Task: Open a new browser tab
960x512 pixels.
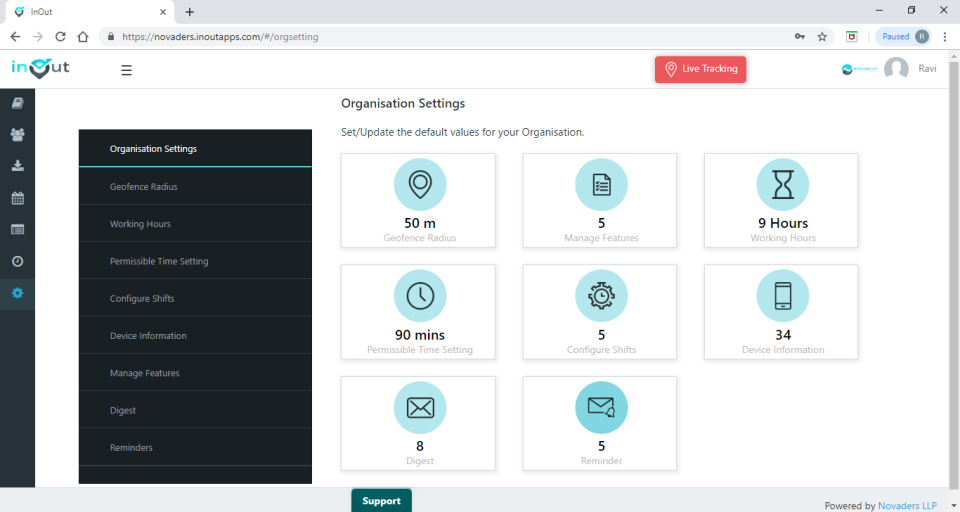Action: tap(190, 12)
